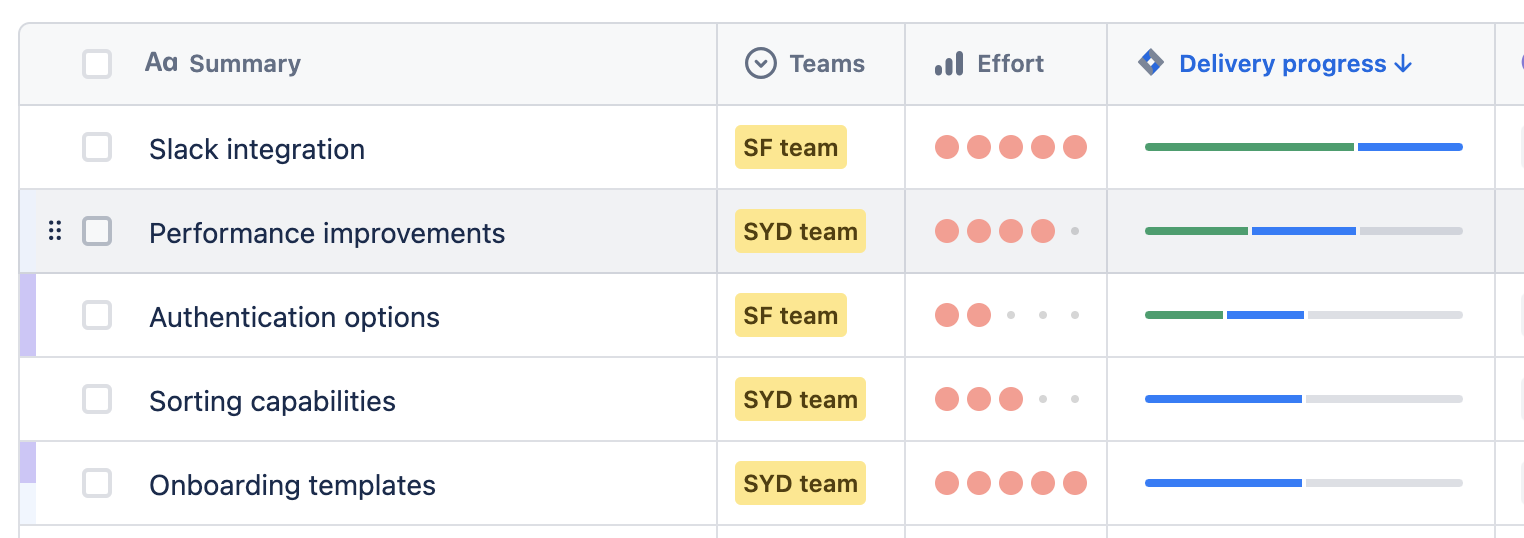Sort by the Summary column header
Image resolution: width=1524 pixels, height=538 pixels.
tap(245, 64)
